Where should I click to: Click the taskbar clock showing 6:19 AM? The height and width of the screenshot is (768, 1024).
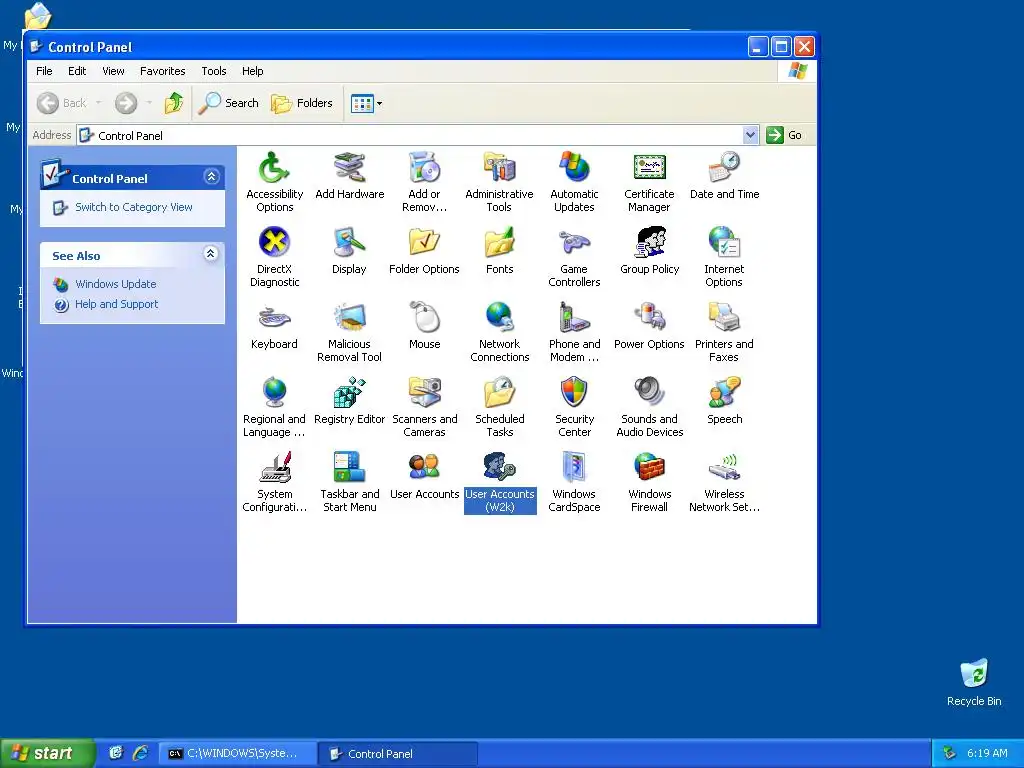(x=987, y=754)
